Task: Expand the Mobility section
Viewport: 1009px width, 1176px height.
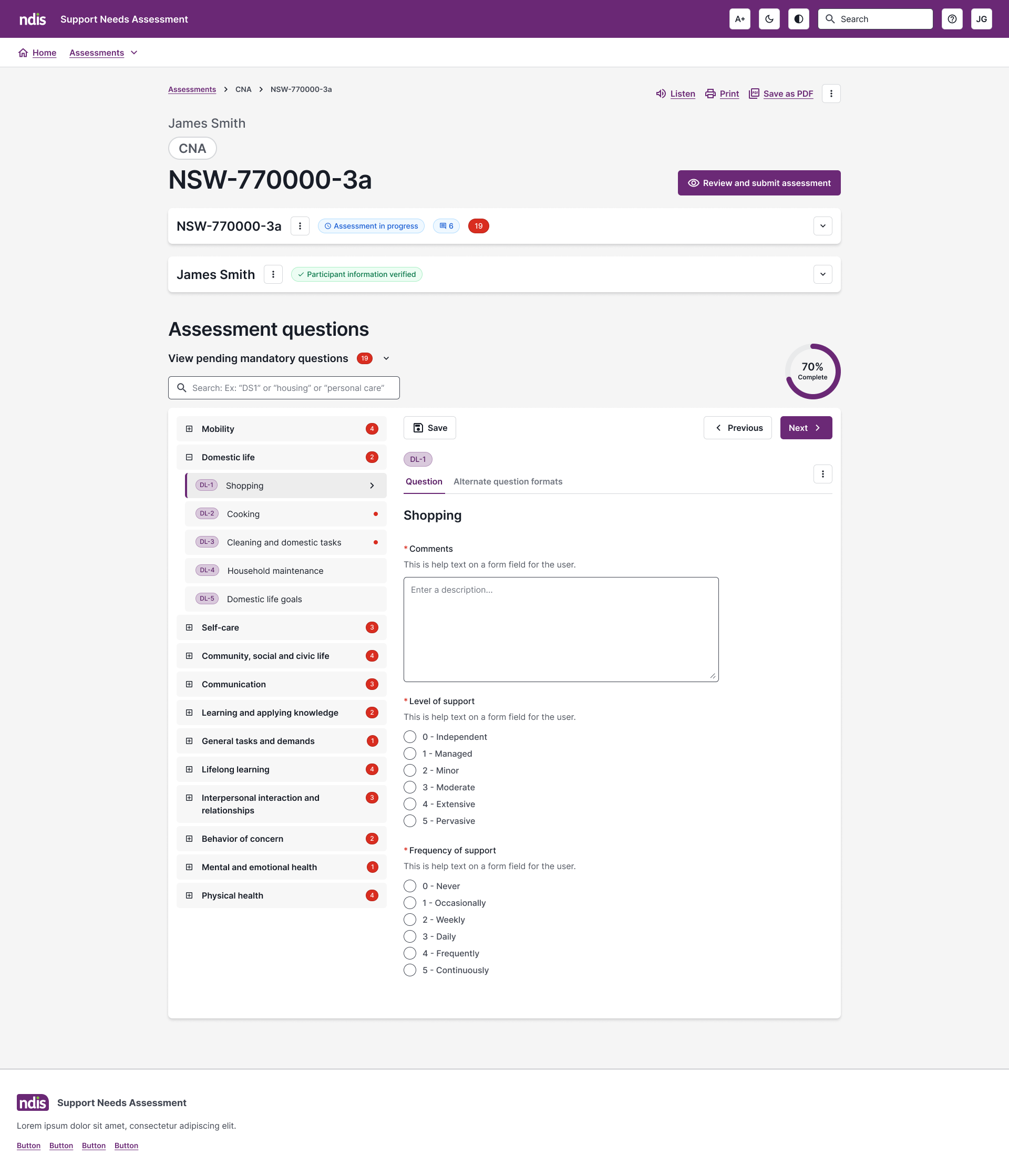Action: coord(190,428)
